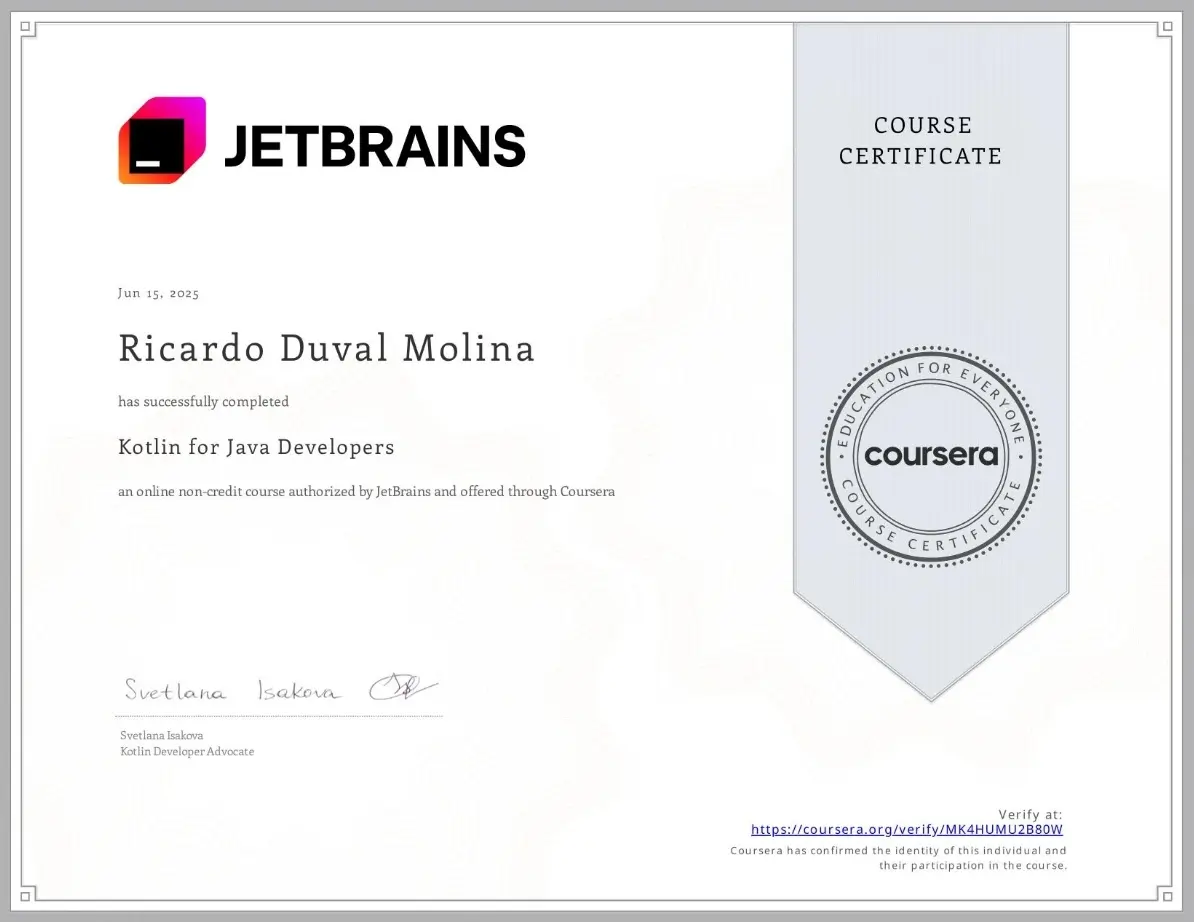
Task: Click the 'their participation in the course.' line
Action: coord(973,866)
